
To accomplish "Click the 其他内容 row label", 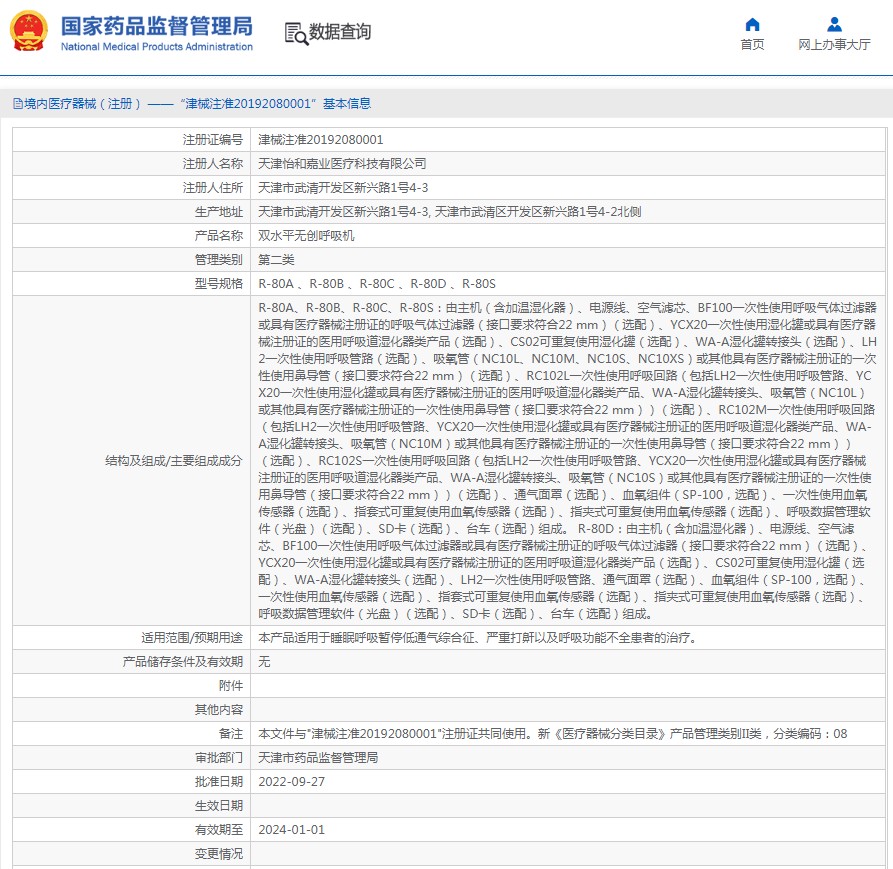I will 219,710.
